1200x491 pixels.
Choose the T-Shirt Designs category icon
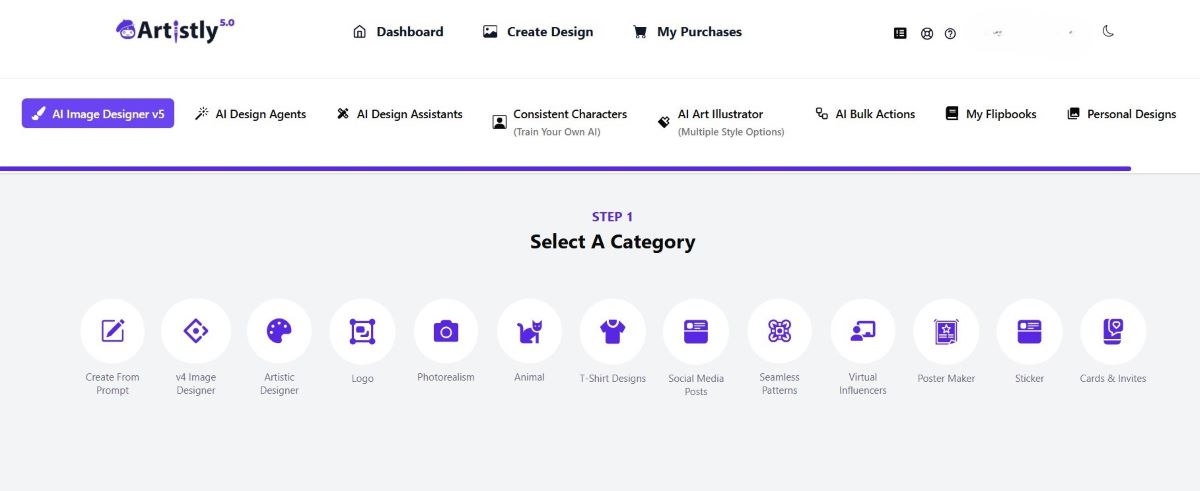(613, 331)
